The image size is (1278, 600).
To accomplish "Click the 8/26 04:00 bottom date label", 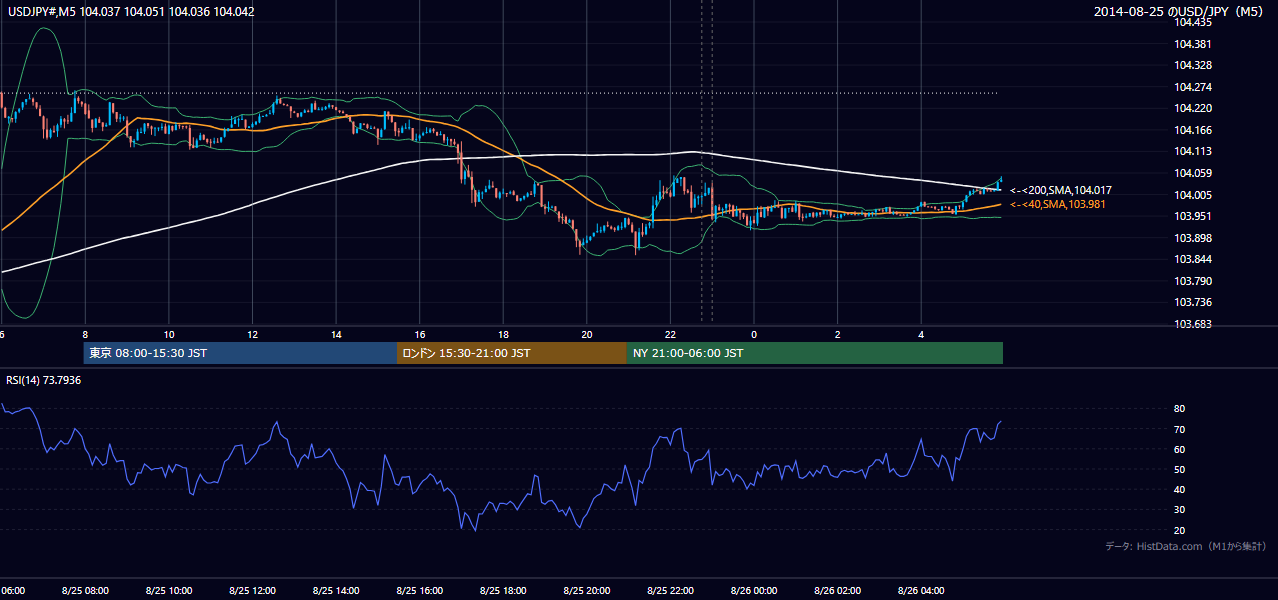I will pos(921,591).
